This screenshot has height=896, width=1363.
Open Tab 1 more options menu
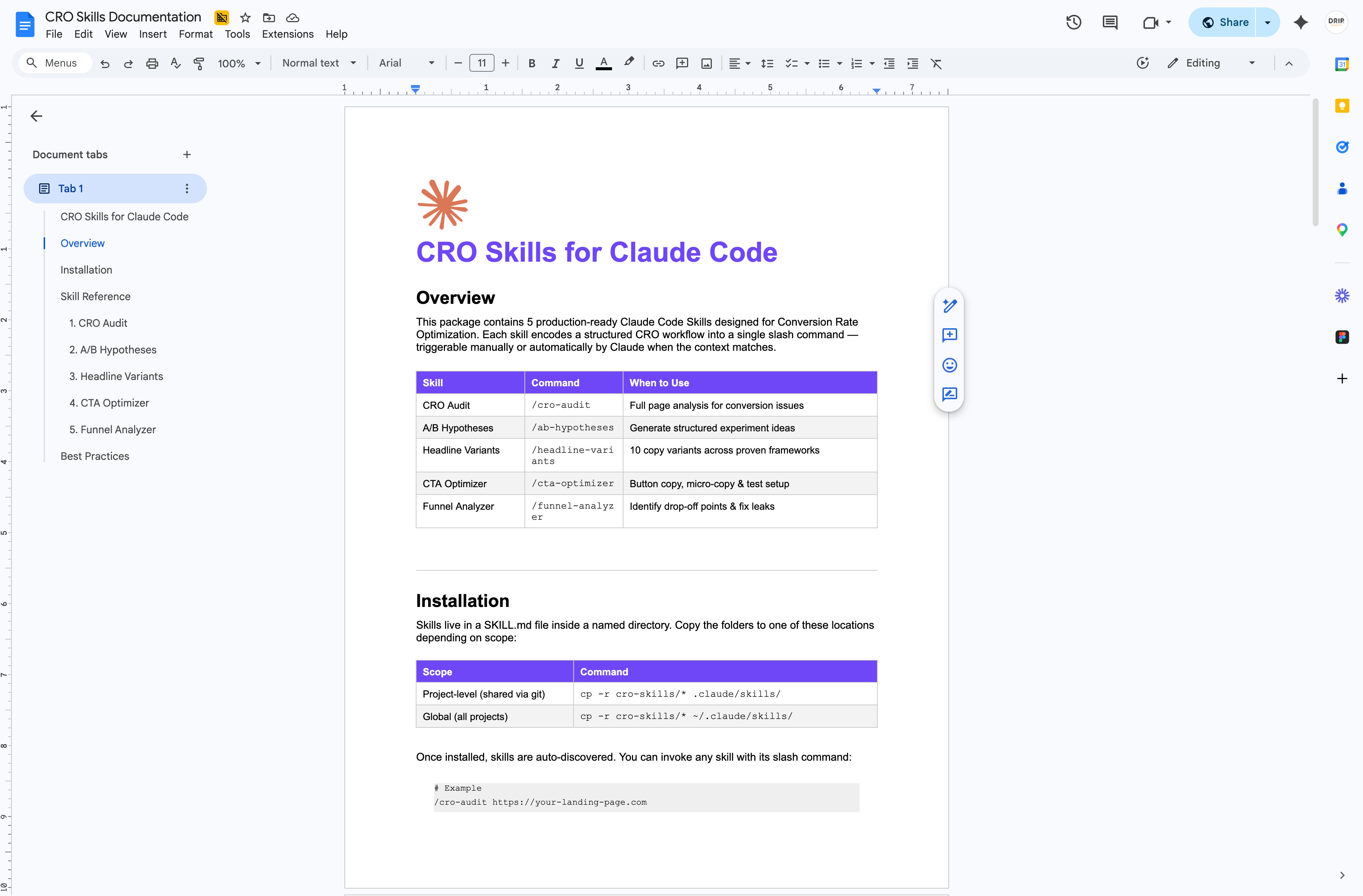click(x=187, y=189)
